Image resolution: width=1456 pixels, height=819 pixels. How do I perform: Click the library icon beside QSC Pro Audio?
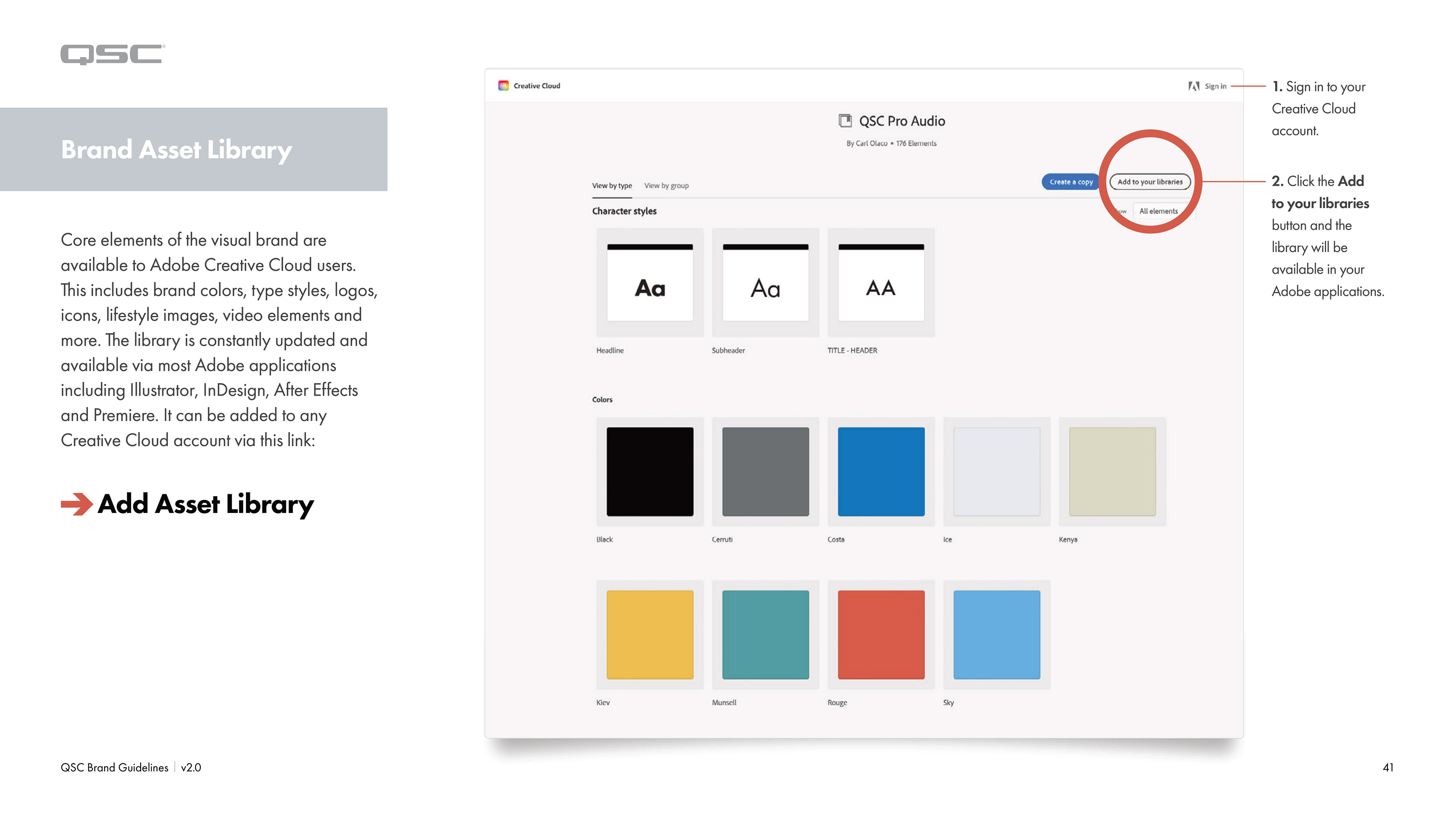pyautogui.click(x=845, y=121)
